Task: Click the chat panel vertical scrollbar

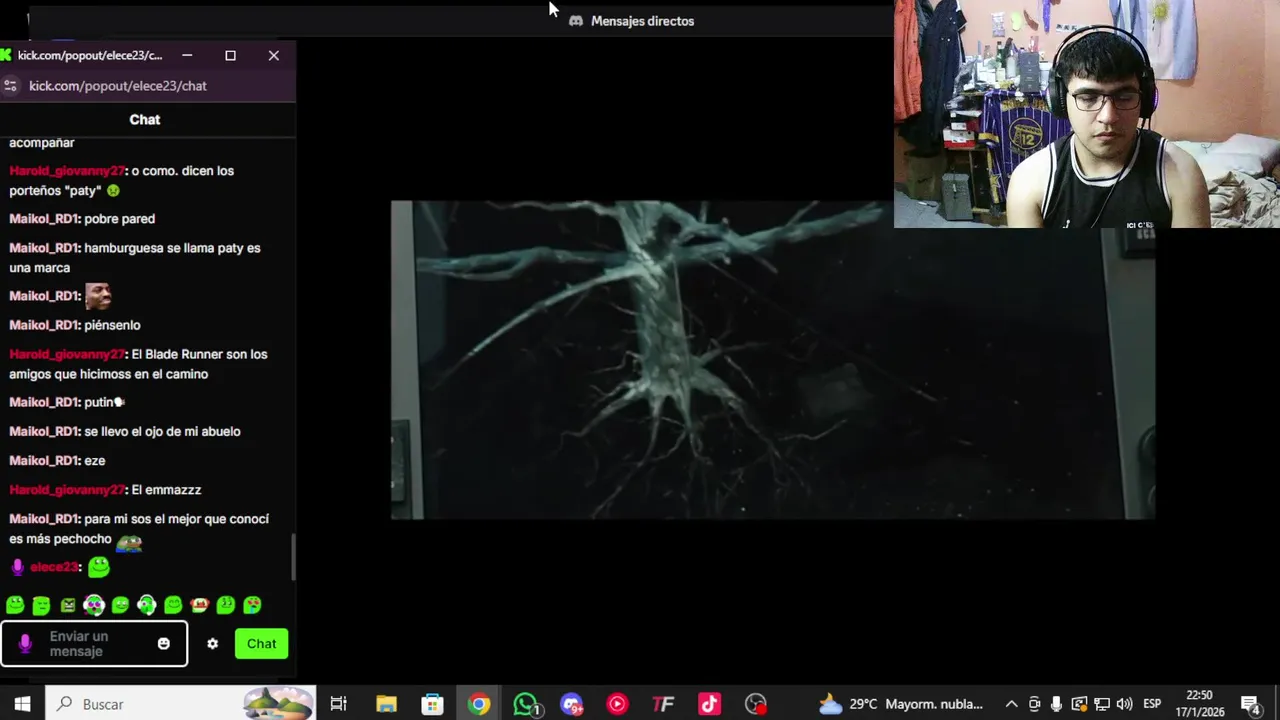Action: coord(293,556)
